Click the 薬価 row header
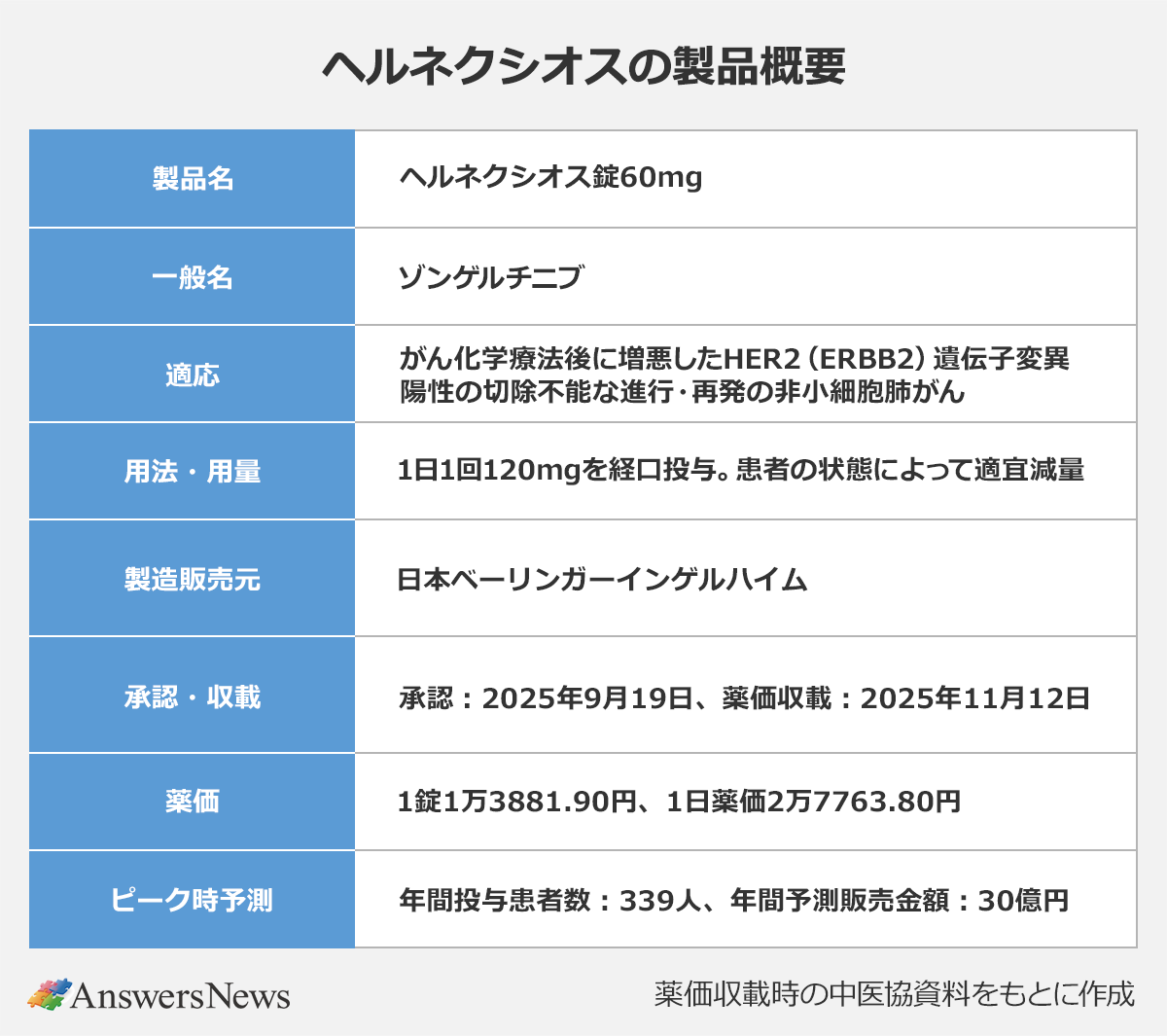The image size is (1167, 1036). (193, 802)
